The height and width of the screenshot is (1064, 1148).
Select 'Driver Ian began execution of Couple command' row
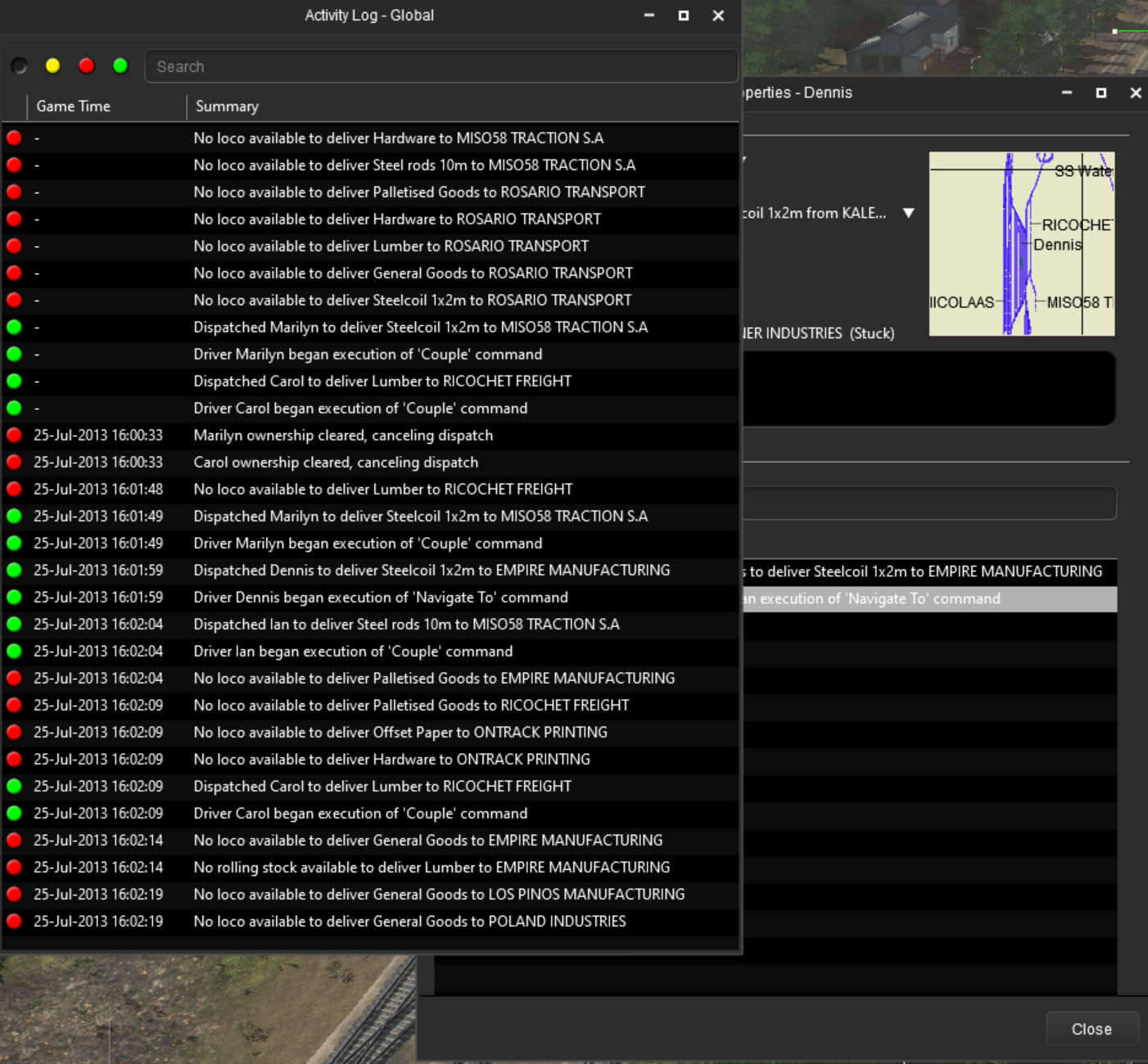click(x=370, y=651)
